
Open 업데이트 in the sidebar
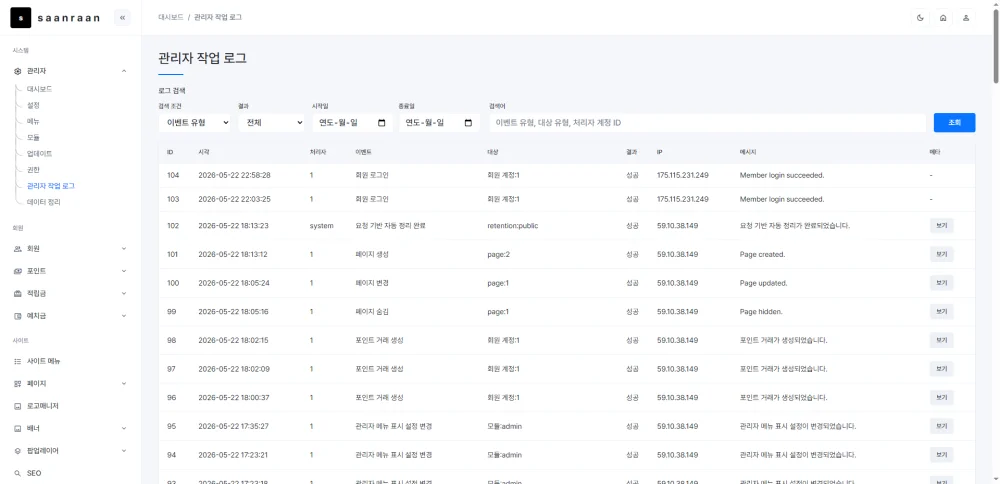point(40,154)
